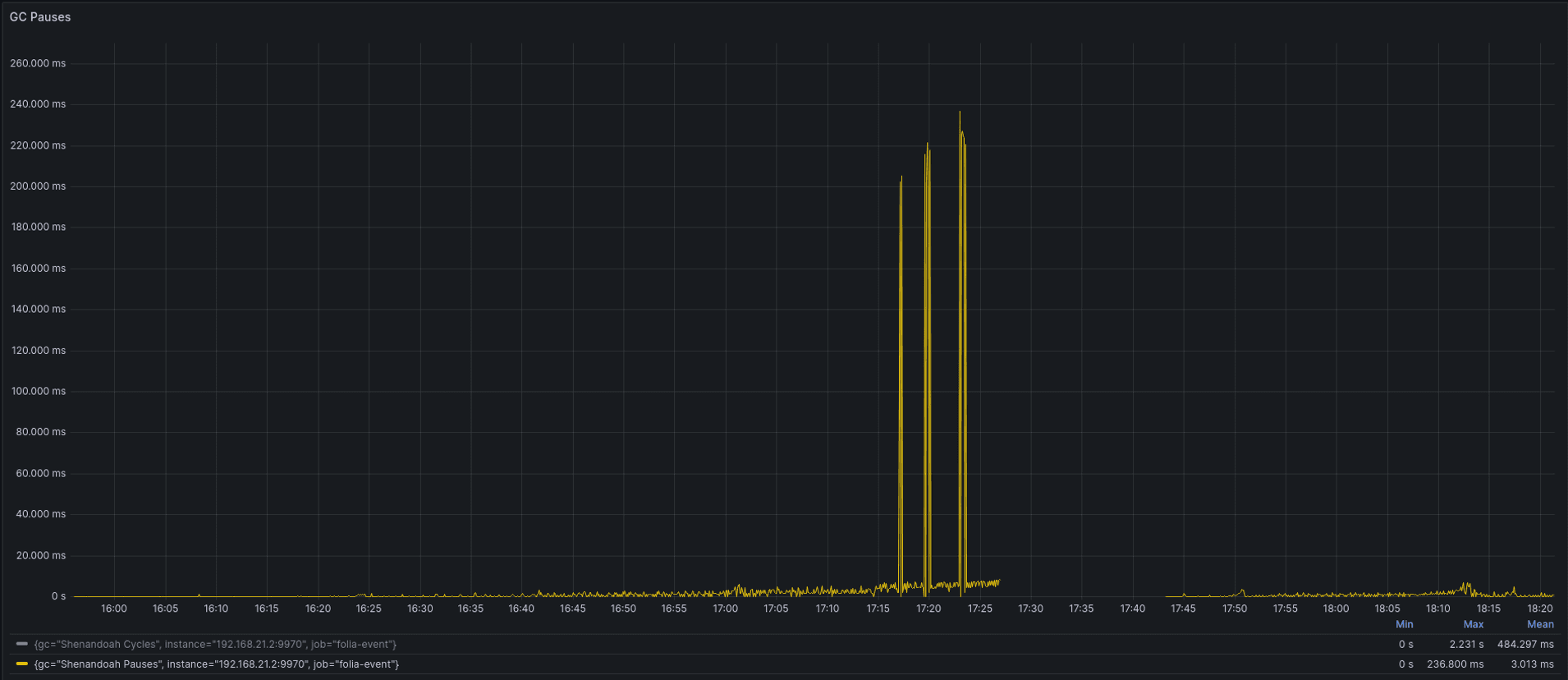Click the 240.000 ms y-axis label
This screenshot has width=1568, height=680.
coord(38,104)
